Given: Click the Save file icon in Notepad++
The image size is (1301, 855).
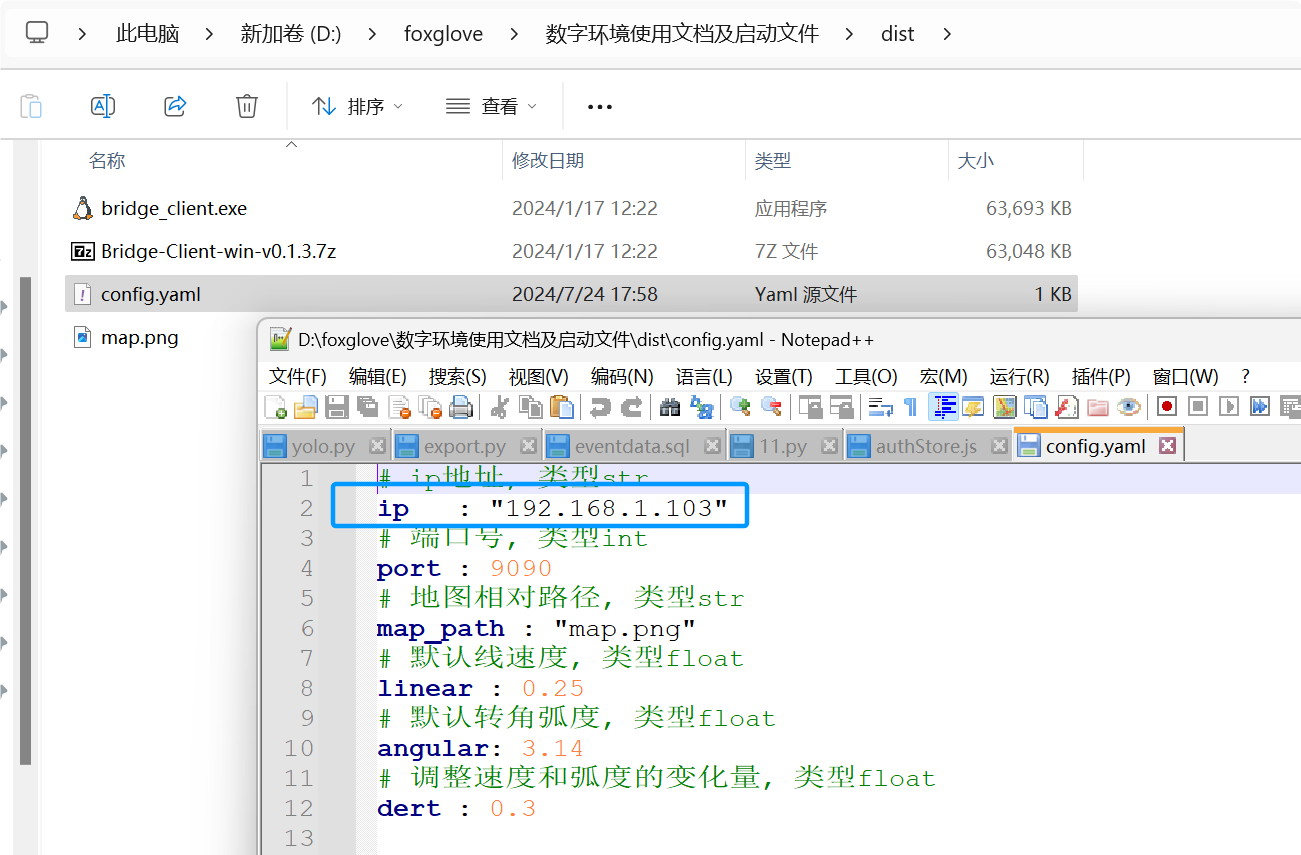Looking at the screenshot, I should pyautogui.click(x=337, y=407).
